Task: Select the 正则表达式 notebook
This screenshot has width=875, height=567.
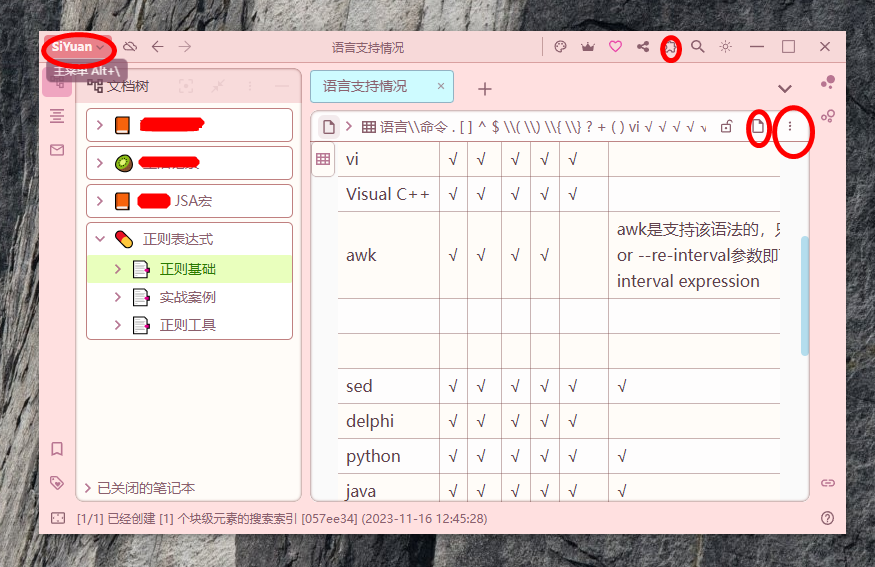Action: (x=190, y=239)
